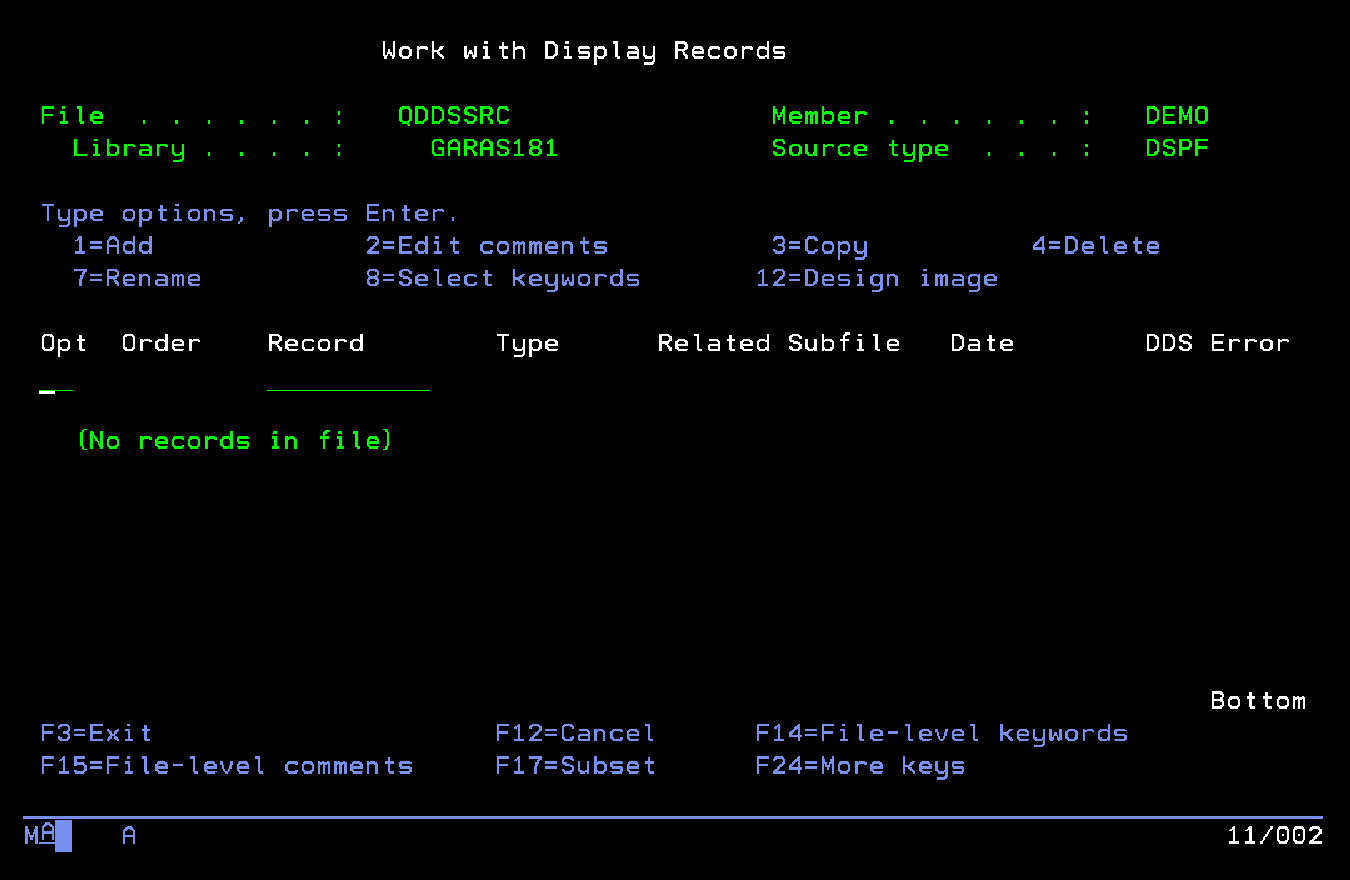Click the DEMO member name

coord(1177,116)
